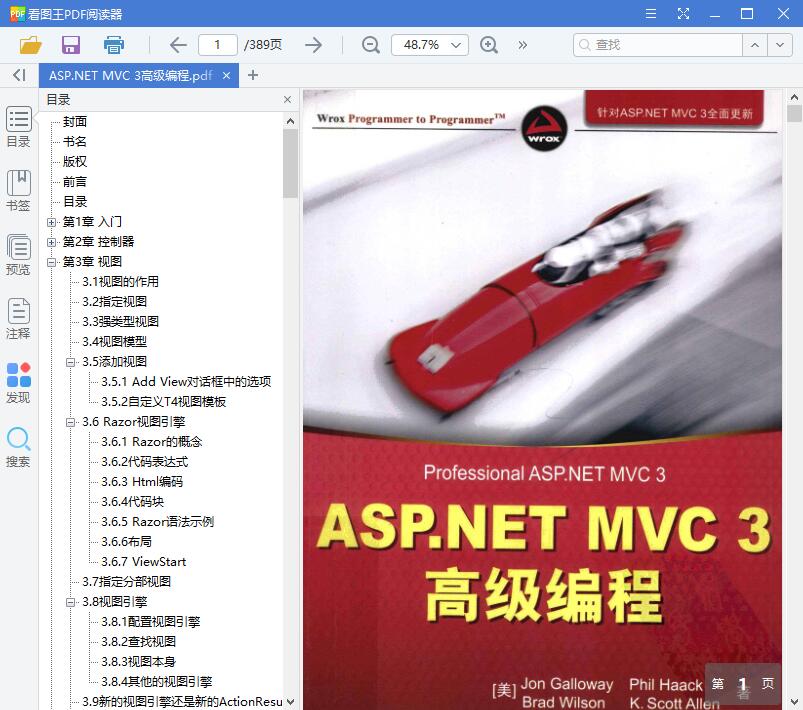The image size is (803, 710).
Task: Open the 发现 discover panel
Action: point(18,383)
